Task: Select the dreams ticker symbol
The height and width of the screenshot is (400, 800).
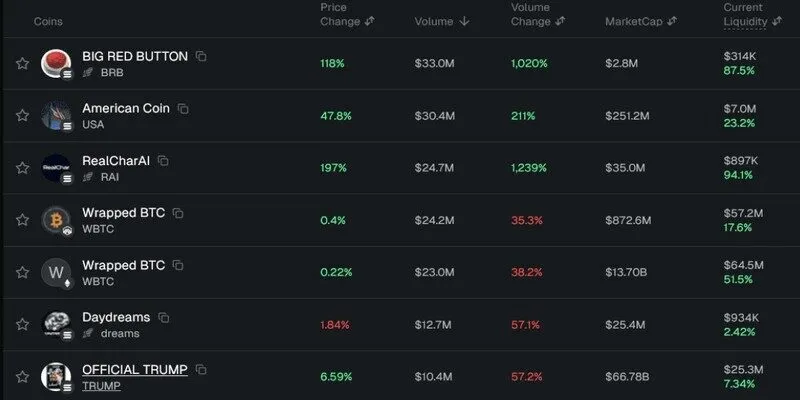Action: (120, 334)
